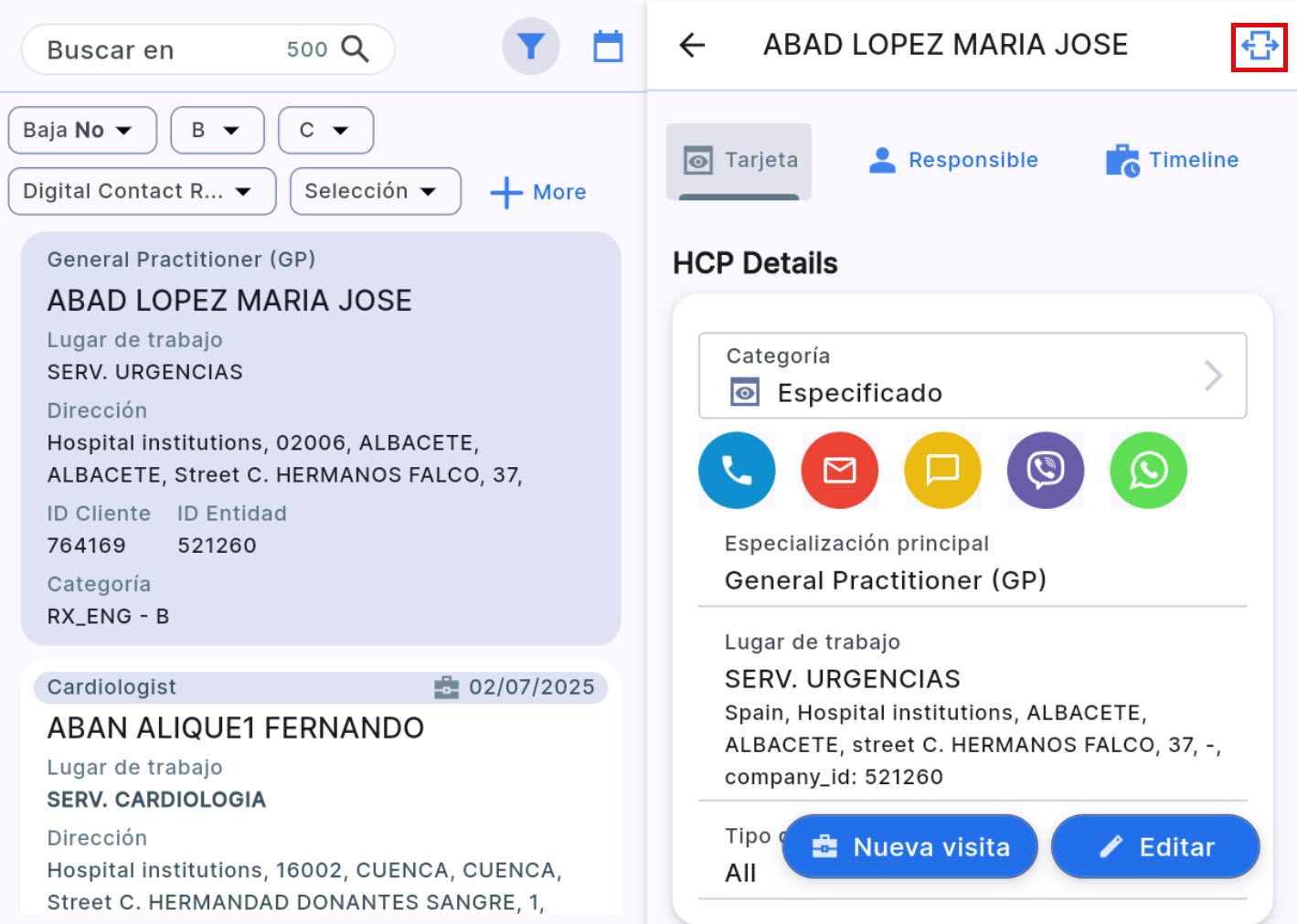Tap the purple Viber icon
The height and width of the screenshot is (924, 1297).
1045,470
